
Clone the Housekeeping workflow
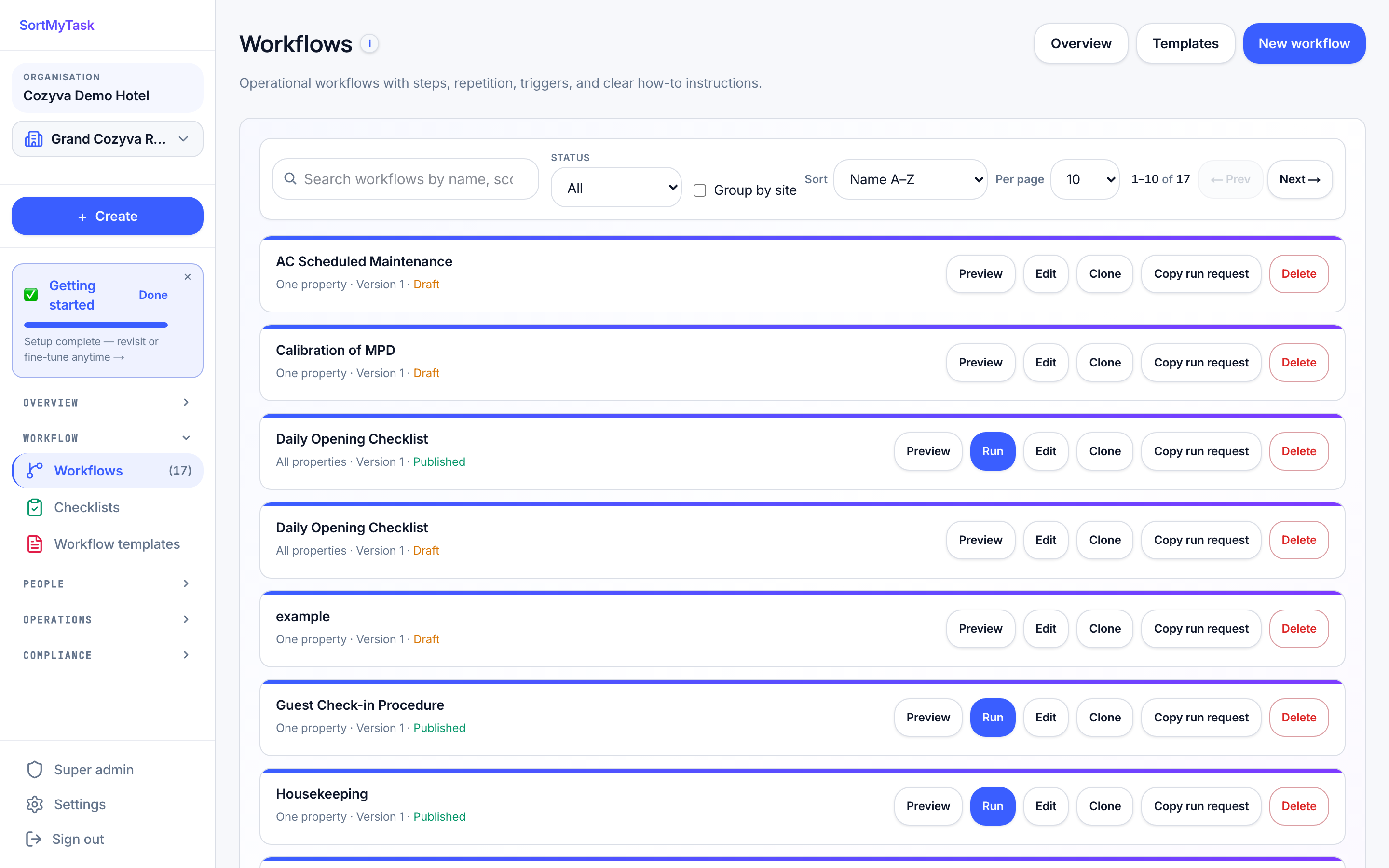tap(1105, 806)
